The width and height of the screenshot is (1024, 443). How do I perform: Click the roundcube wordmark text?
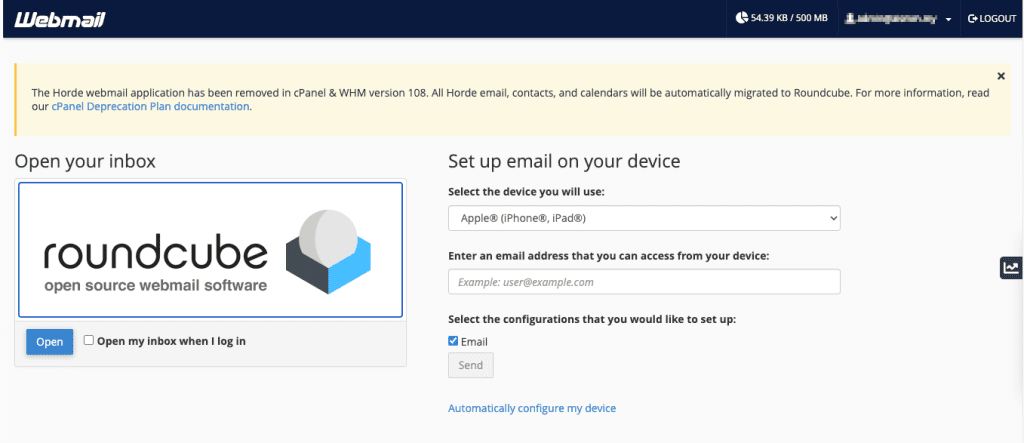point(155,254)
